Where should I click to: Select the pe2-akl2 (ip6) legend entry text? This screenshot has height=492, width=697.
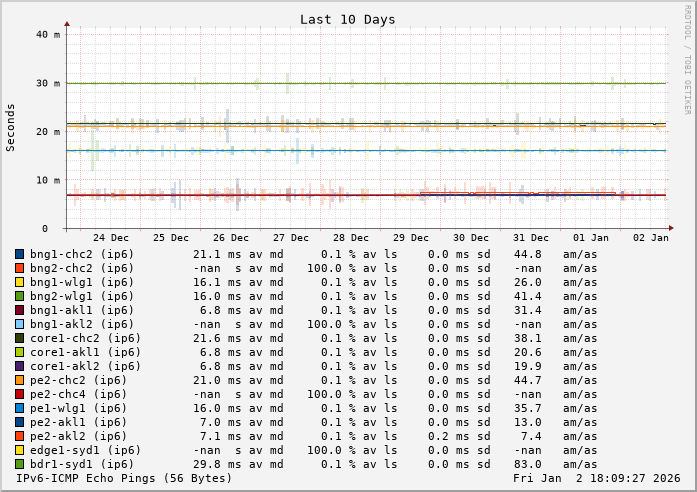78,436
